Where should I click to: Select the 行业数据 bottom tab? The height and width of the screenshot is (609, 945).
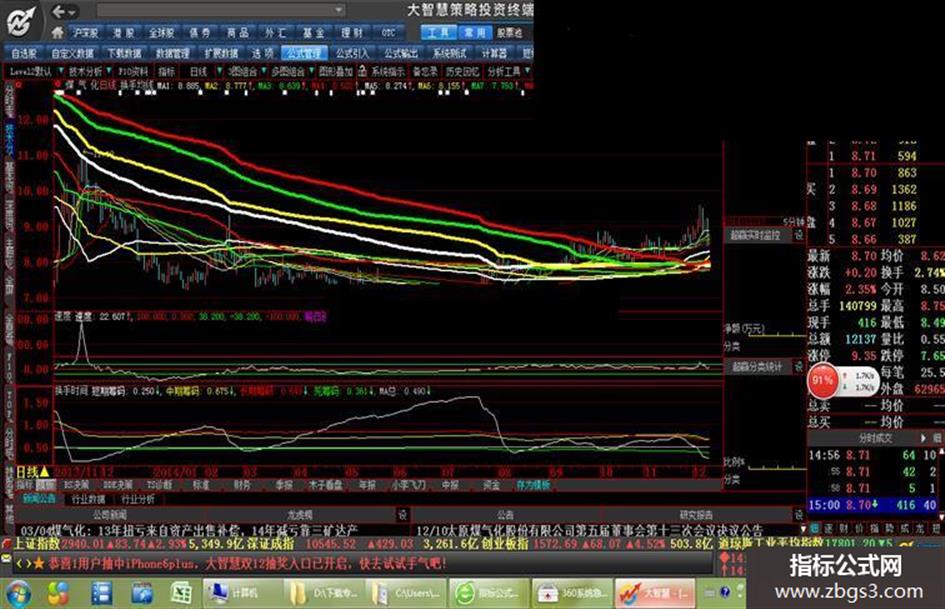click(89, 499)
